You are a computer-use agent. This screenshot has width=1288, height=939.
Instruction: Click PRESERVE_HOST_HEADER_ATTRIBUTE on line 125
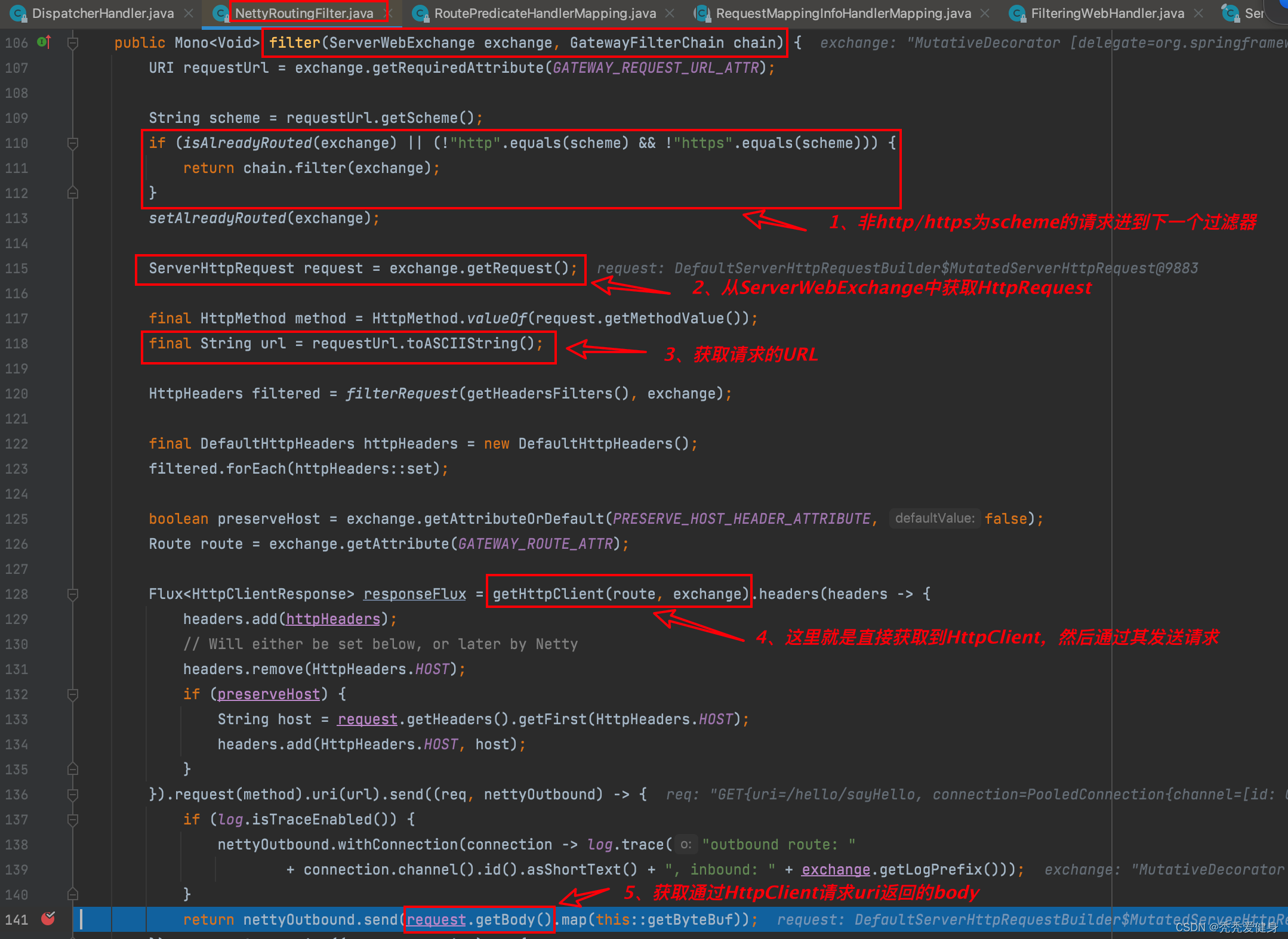click(x=742, y=519)
